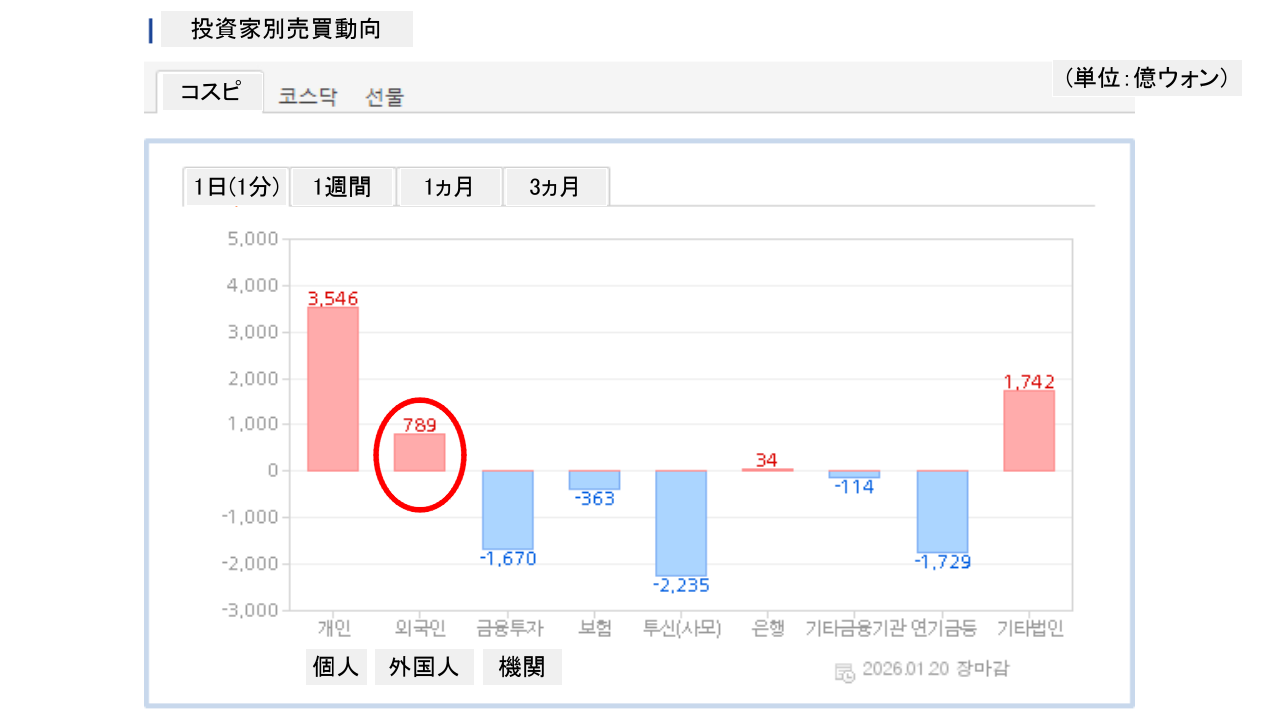This screenshot has width=1280, height=720.
Task: Click the 투신(사모) bar at -2,235
Action: (681, 522)
